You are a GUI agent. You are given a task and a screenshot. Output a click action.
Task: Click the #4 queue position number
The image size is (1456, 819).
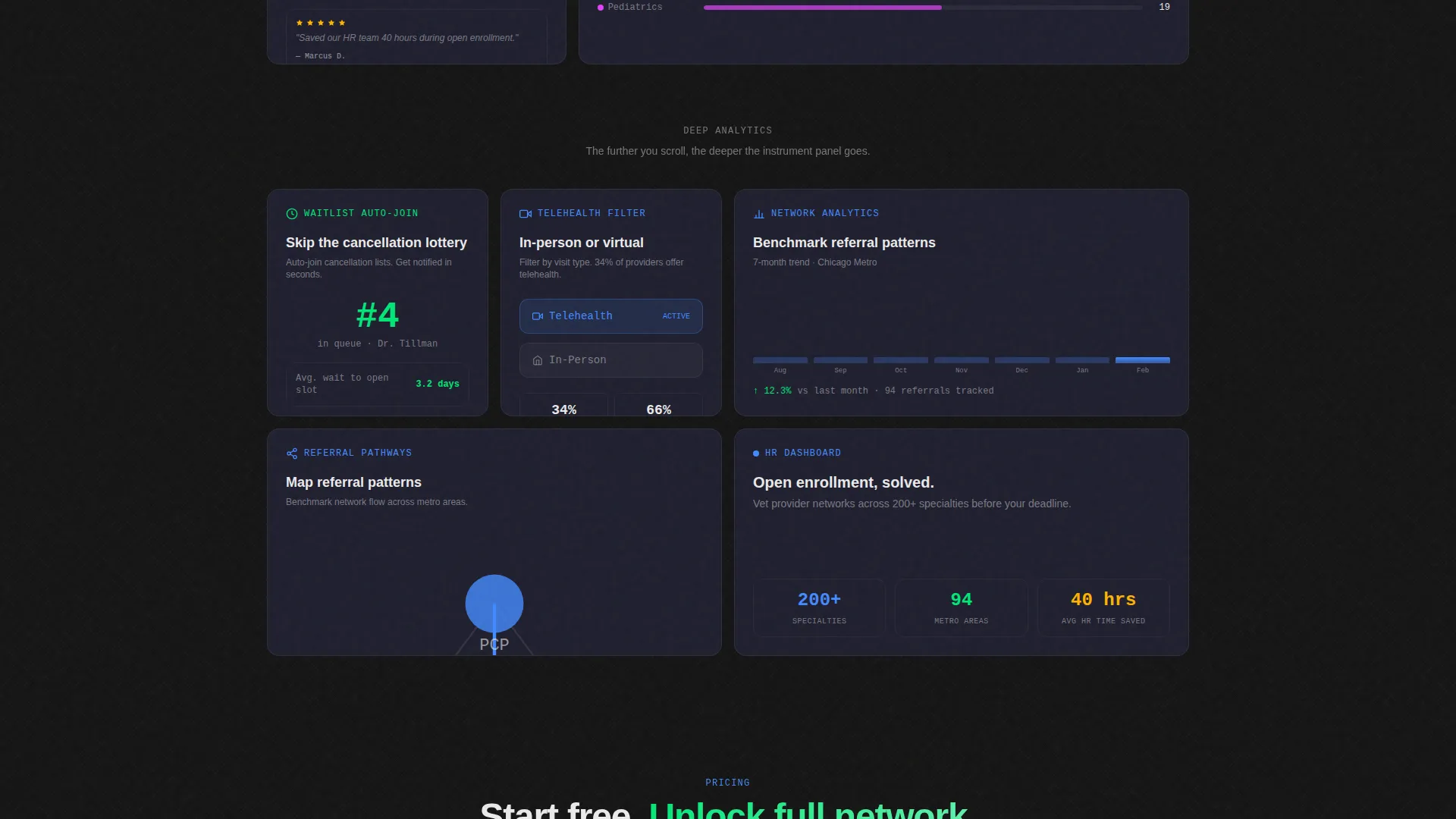coord(378,315)
